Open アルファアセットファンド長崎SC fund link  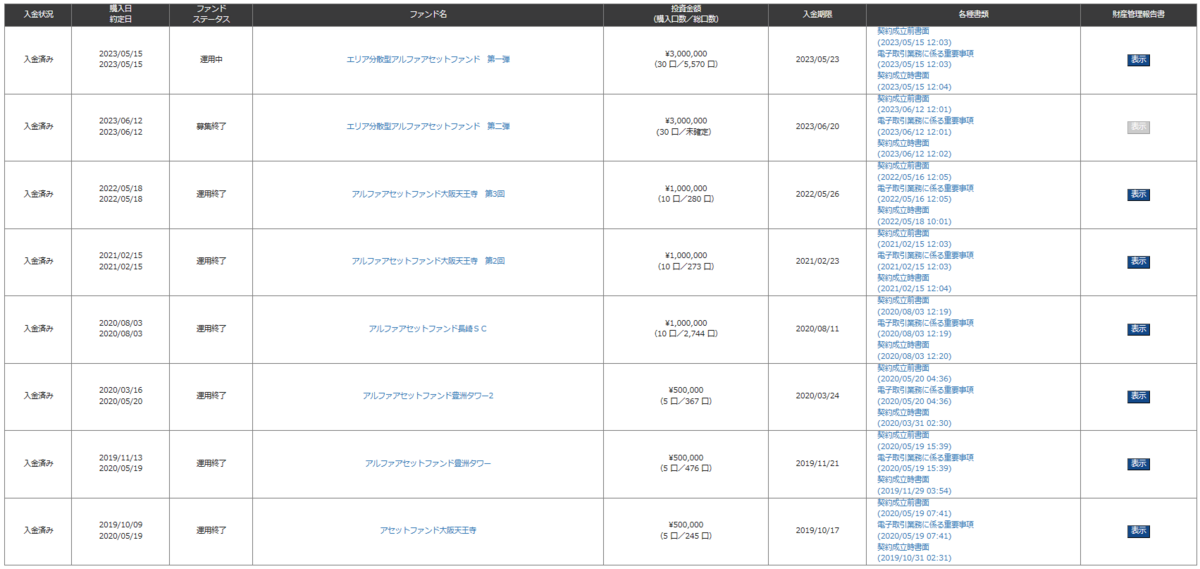pos(428,329)
